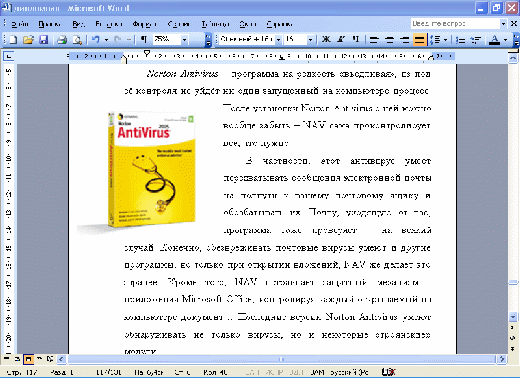Open the style dropdown in the formatting toolbar

point(278,40)
